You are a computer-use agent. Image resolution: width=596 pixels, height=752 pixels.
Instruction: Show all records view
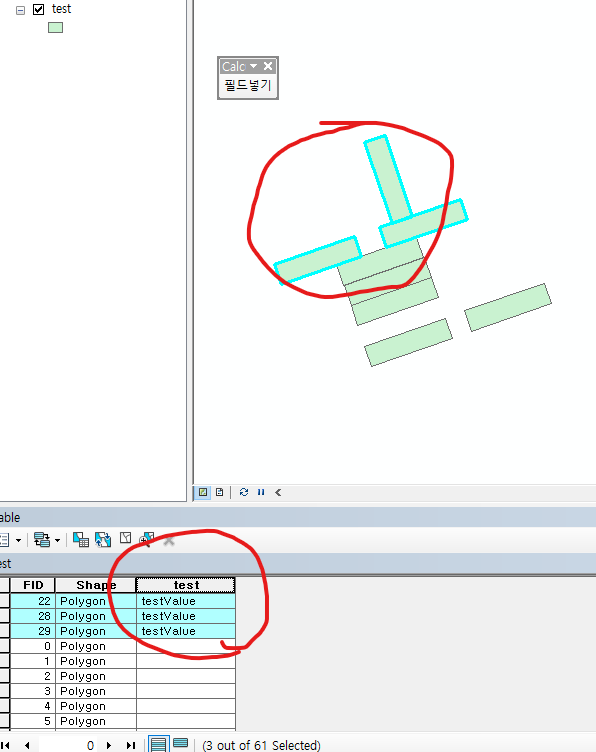158,744
